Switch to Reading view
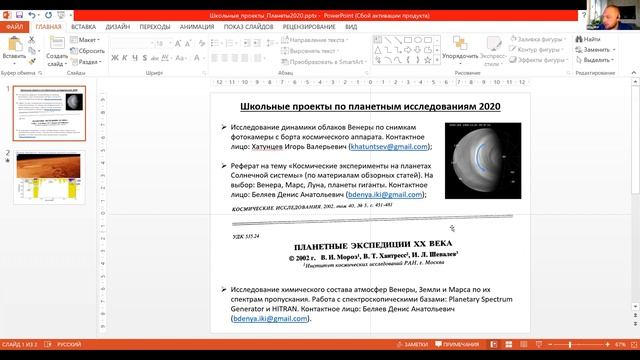This screenshot has height=360, width=640. tap(524, 344)
